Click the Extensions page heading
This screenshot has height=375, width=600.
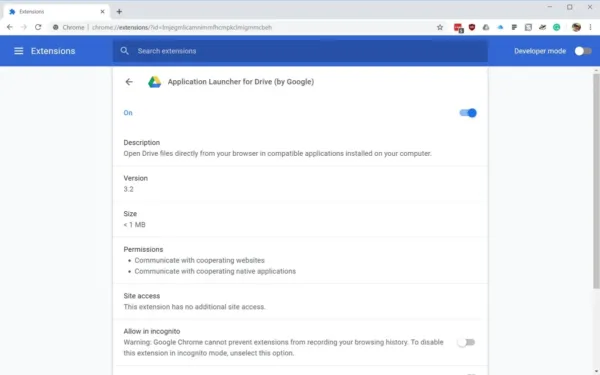click(53, 51)
